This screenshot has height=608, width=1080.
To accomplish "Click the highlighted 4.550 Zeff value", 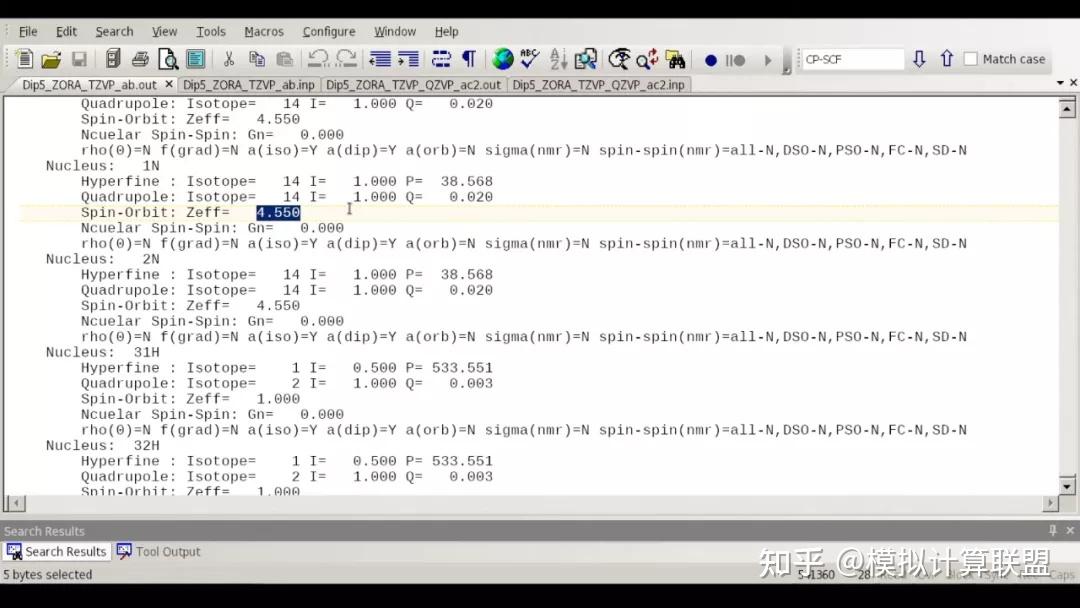I will [x=278, y=213].
